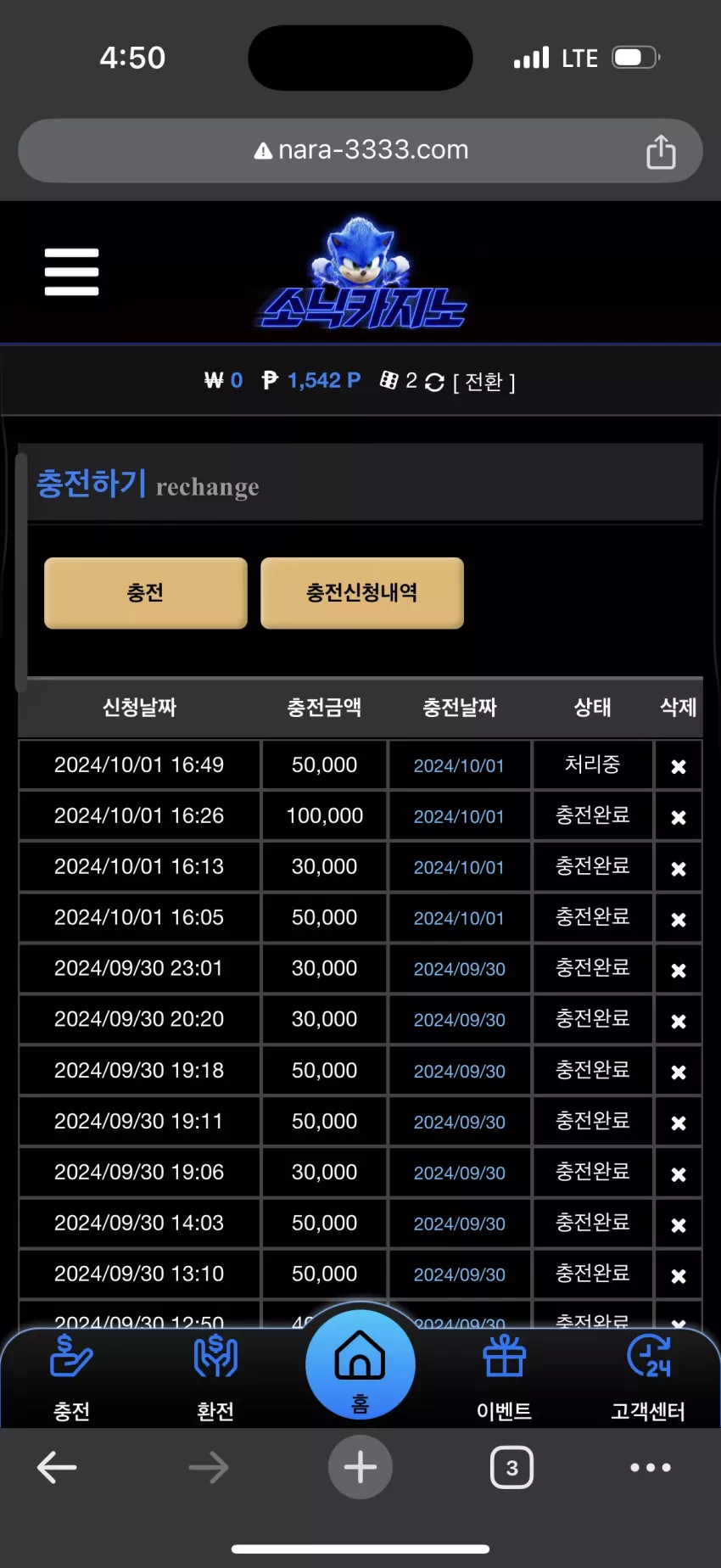Screen dimensions: 721x1568
Task: Tap the nara-3333.com address bar
Action: (x=360, y=150)
